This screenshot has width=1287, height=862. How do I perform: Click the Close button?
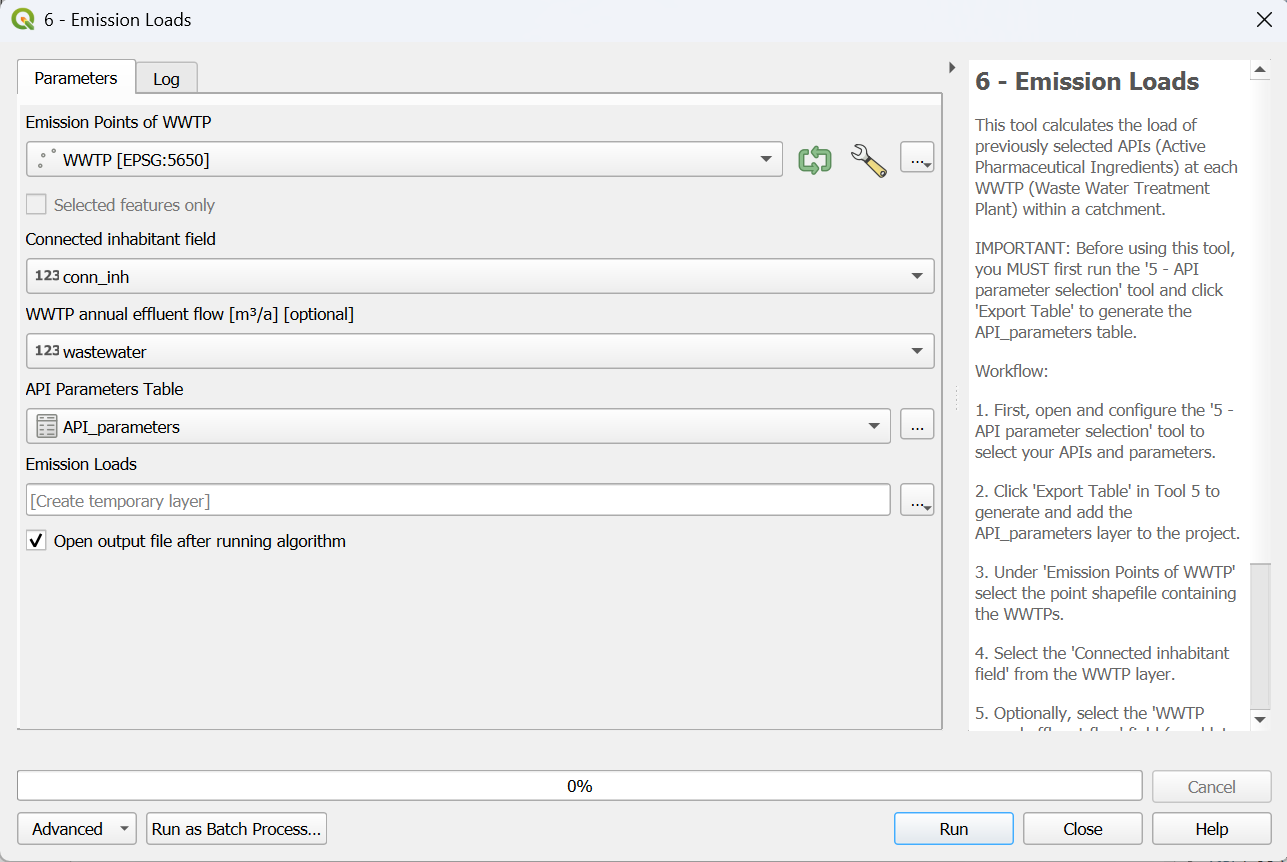(x=1083, y=829)
